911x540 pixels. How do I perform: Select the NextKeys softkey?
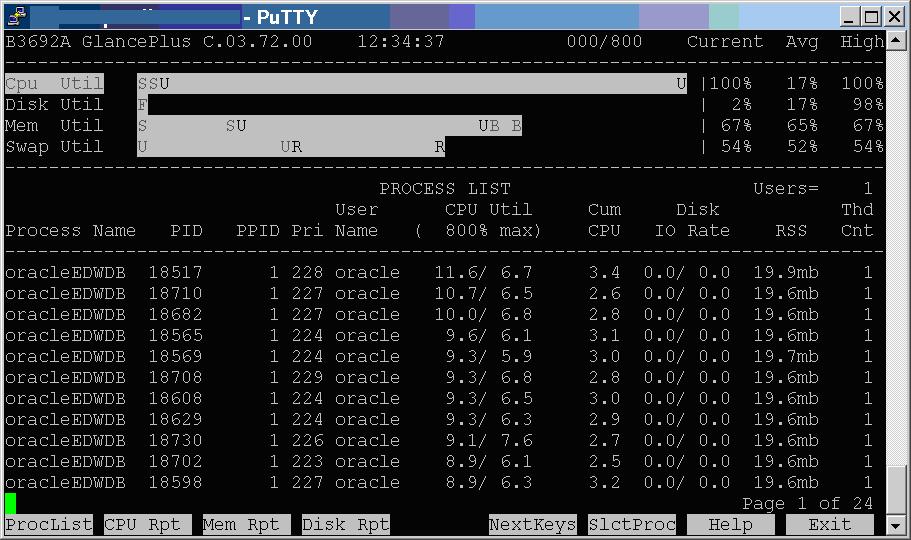[x=533, y=525]
